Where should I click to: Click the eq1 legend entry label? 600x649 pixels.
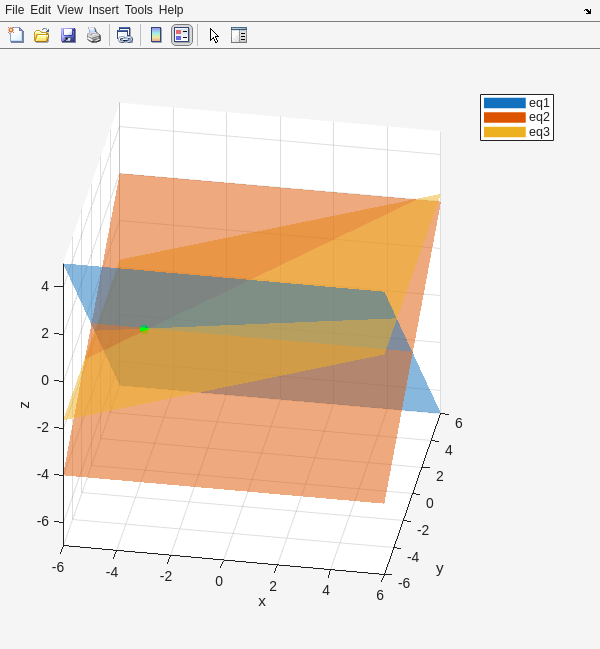539,103
